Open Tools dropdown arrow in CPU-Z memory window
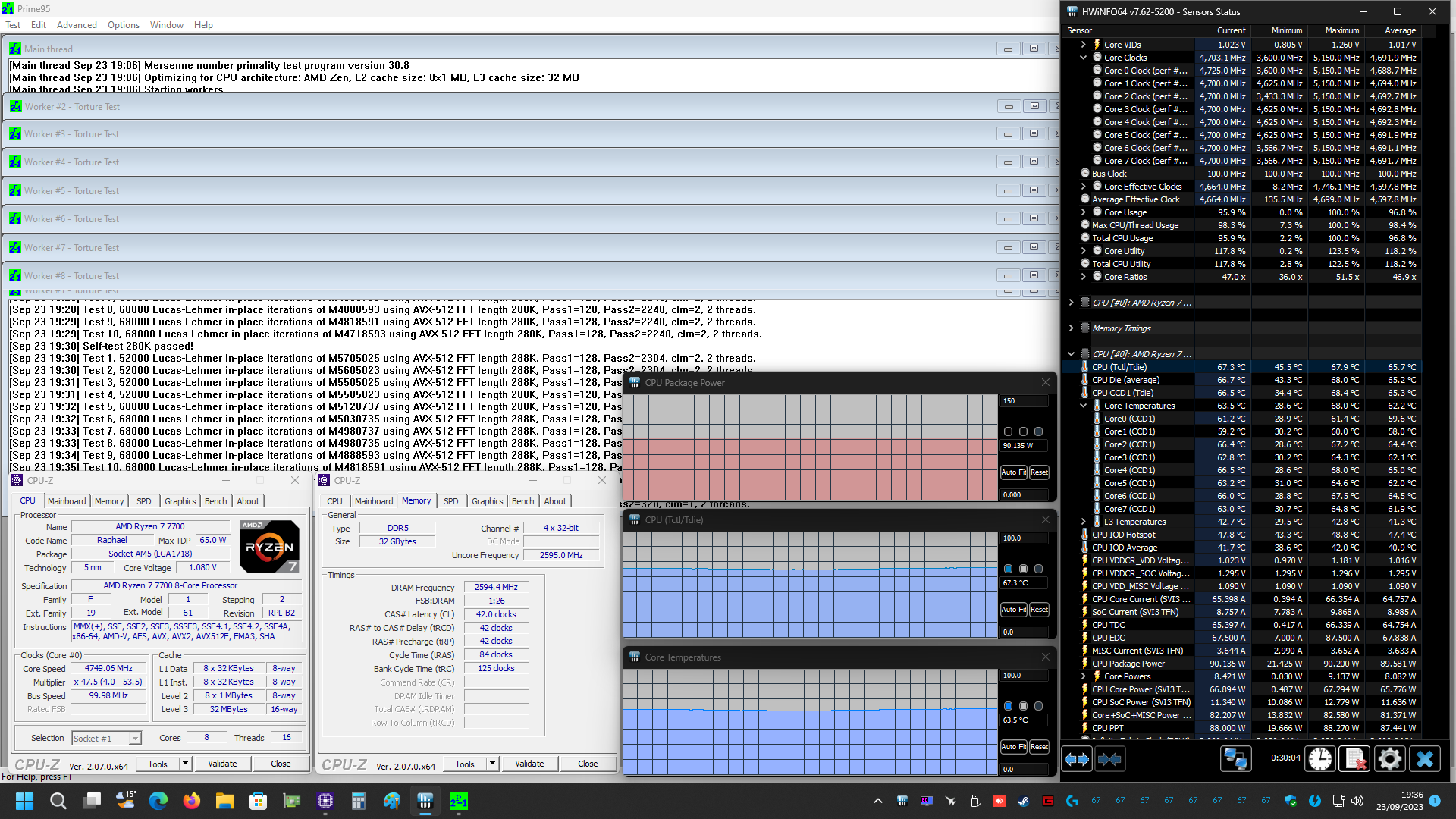 [492, 764]
